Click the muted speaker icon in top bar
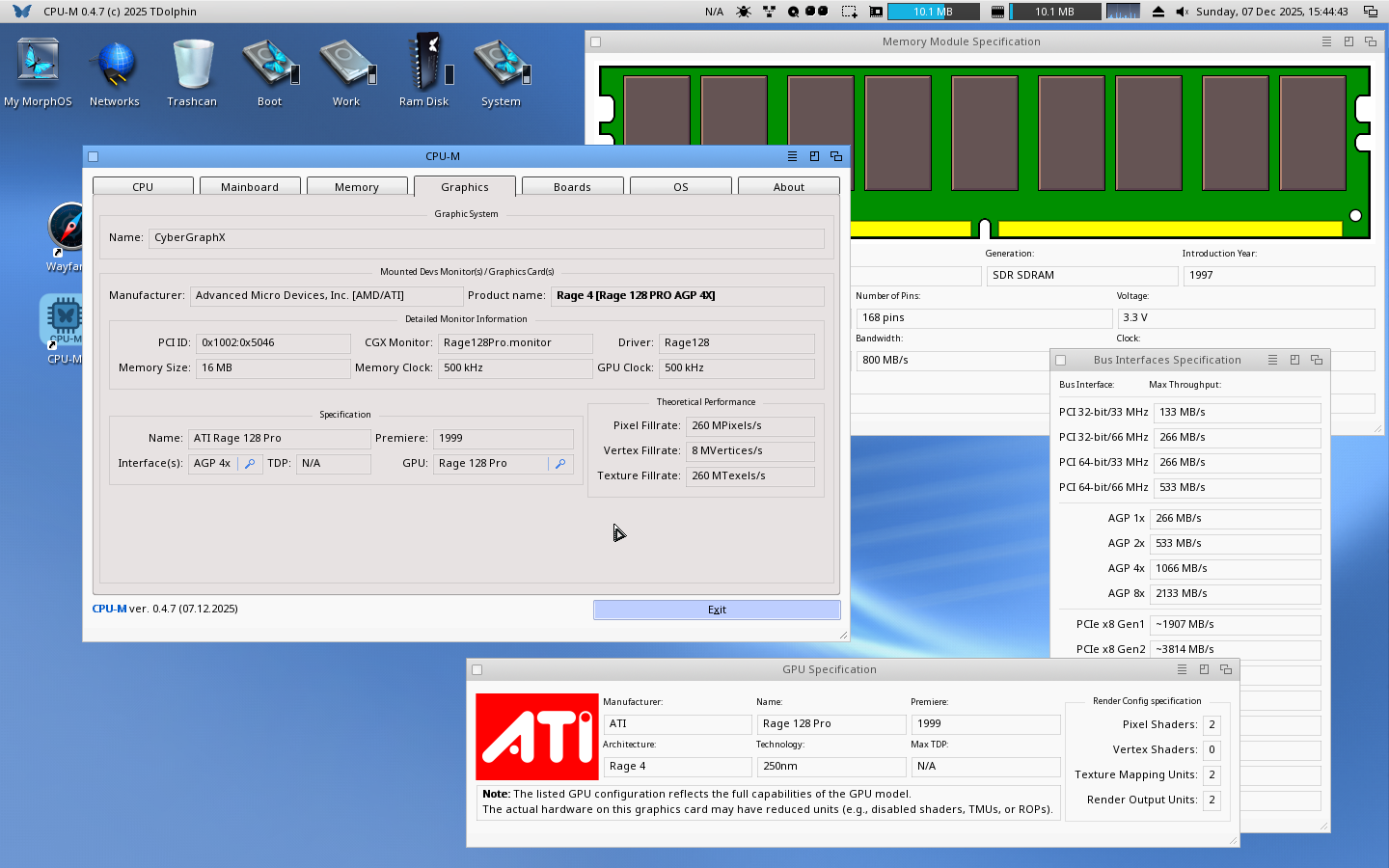 pos(1182,12)
